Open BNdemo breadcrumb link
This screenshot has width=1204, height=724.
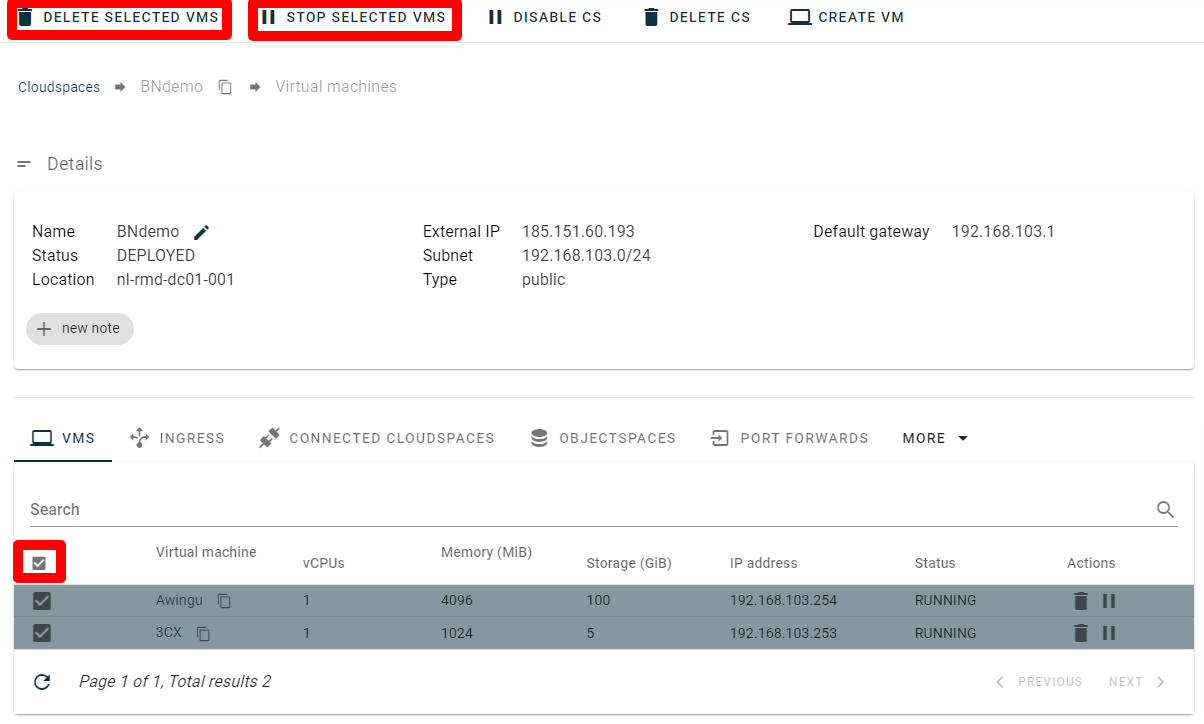pyautogui.click(x=171, y=87)
